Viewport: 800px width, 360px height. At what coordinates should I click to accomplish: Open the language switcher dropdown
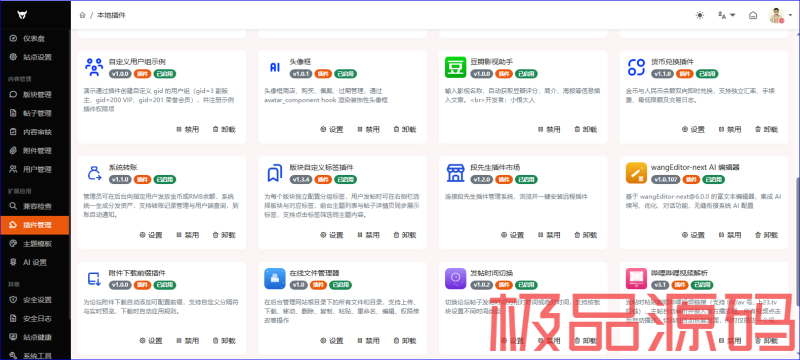pos(727,15)
